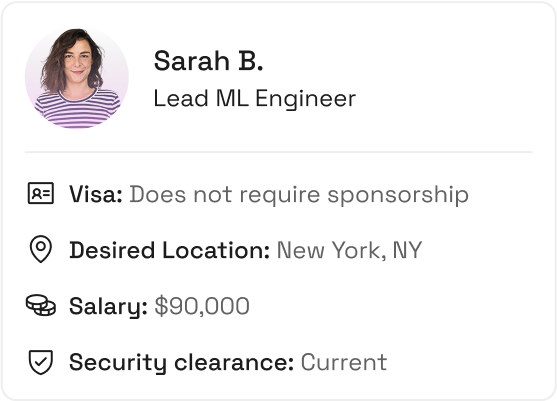Click the striped shirt in the avatar
557x401 pixels.
77,108
